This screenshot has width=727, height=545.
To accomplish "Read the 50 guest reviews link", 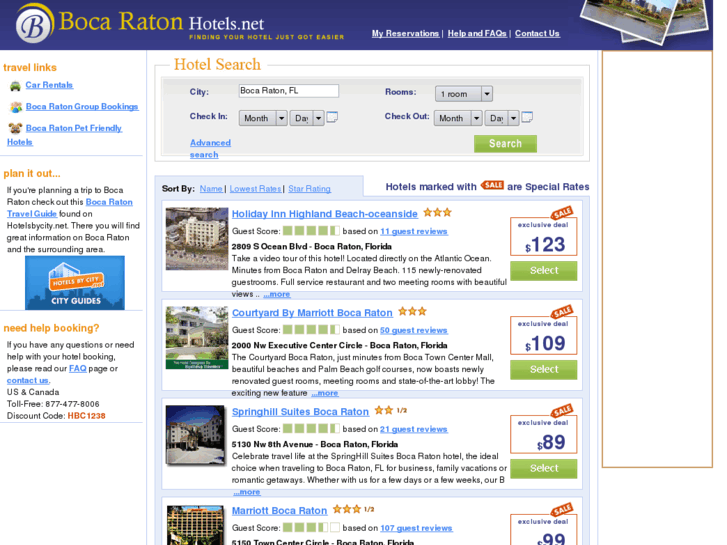I will pyautogui.click(x=414, y=330).
